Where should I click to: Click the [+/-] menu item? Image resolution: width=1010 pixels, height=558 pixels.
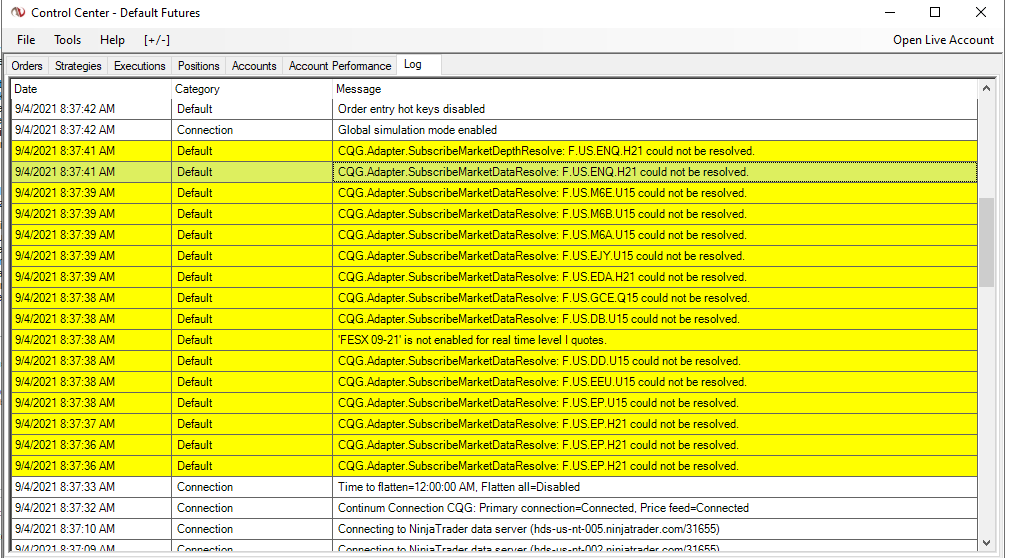pyautogui.click(x=157, y=40)
